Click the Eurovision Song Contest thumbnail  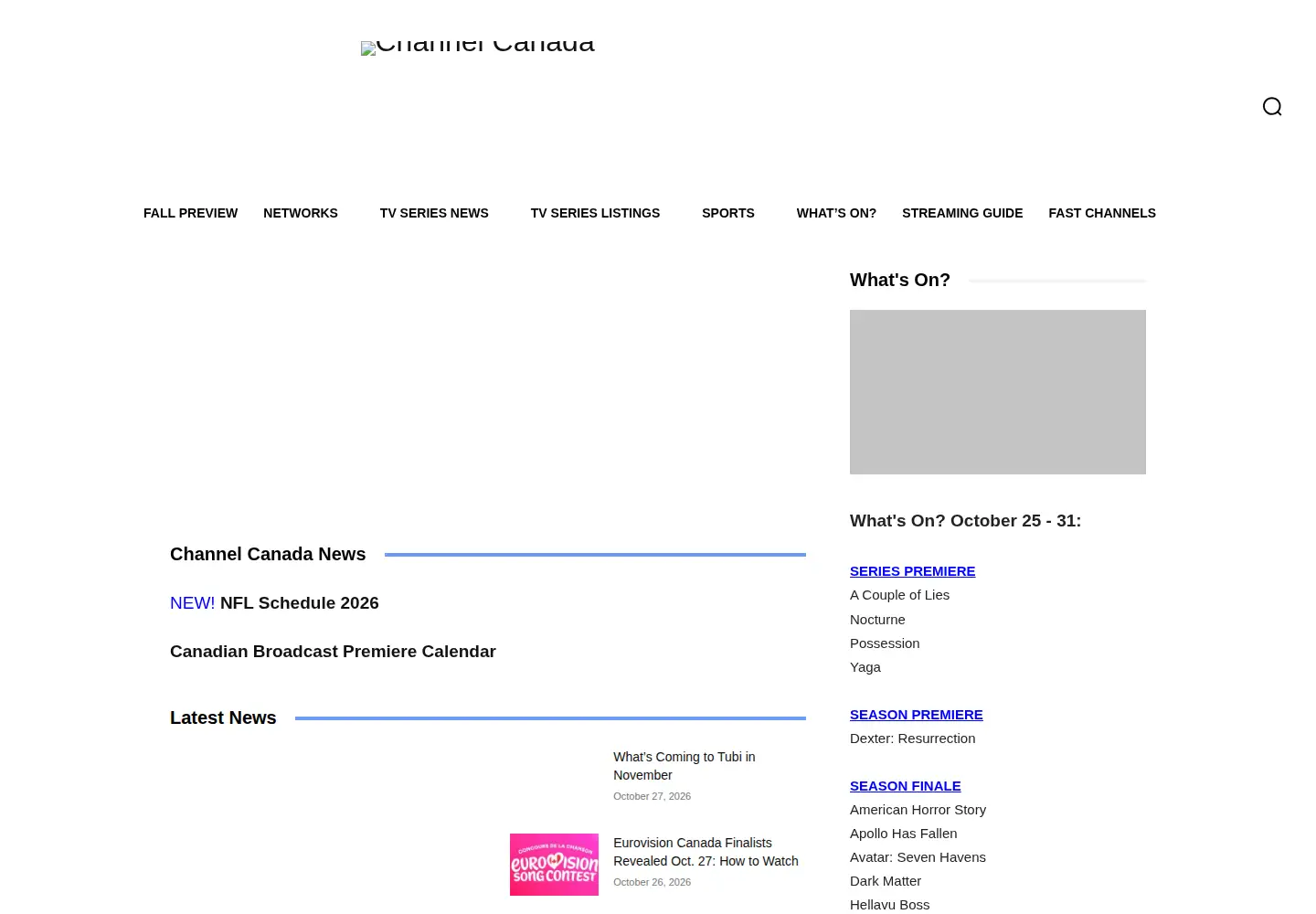point(554,865)
